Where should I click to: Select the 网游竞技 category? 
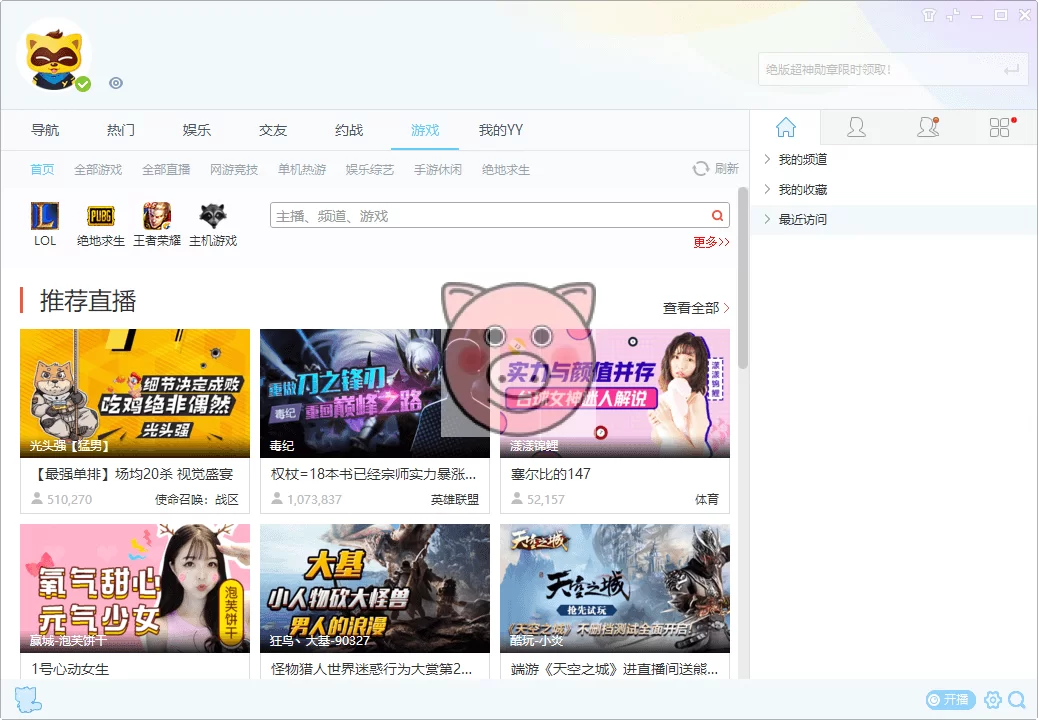(234, 170)
